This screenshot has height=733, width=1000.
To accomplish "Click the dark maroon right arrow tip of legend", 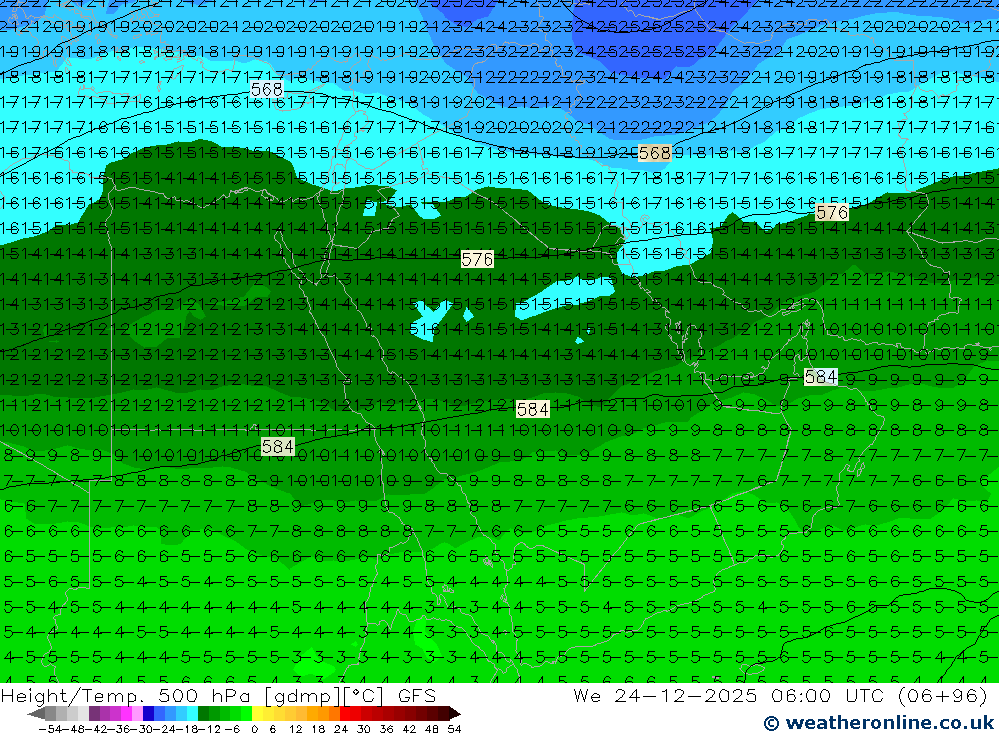I will click(x=454, y=713).
